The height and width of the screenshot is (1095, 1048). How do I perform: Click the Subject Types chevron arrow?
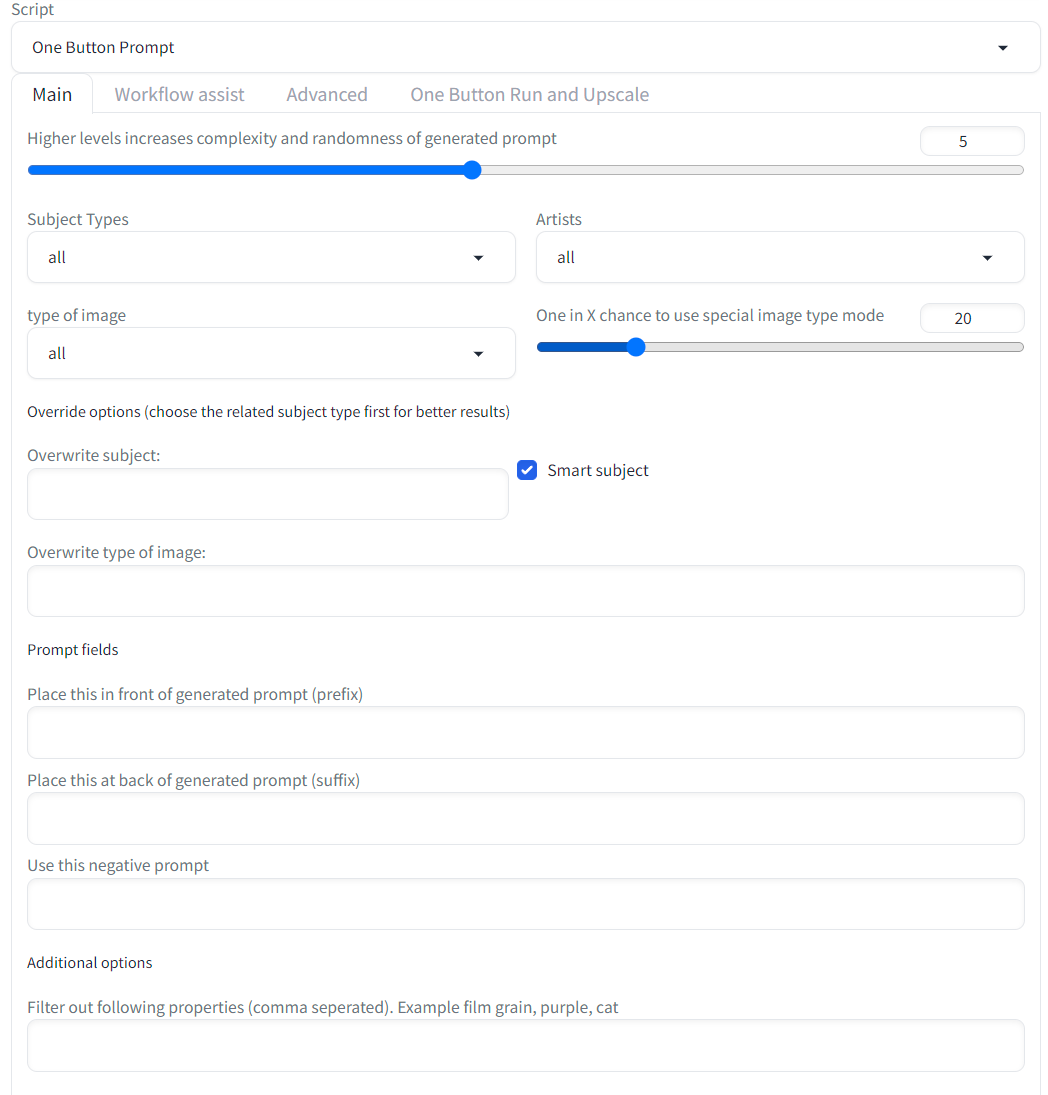click(478, 257)
